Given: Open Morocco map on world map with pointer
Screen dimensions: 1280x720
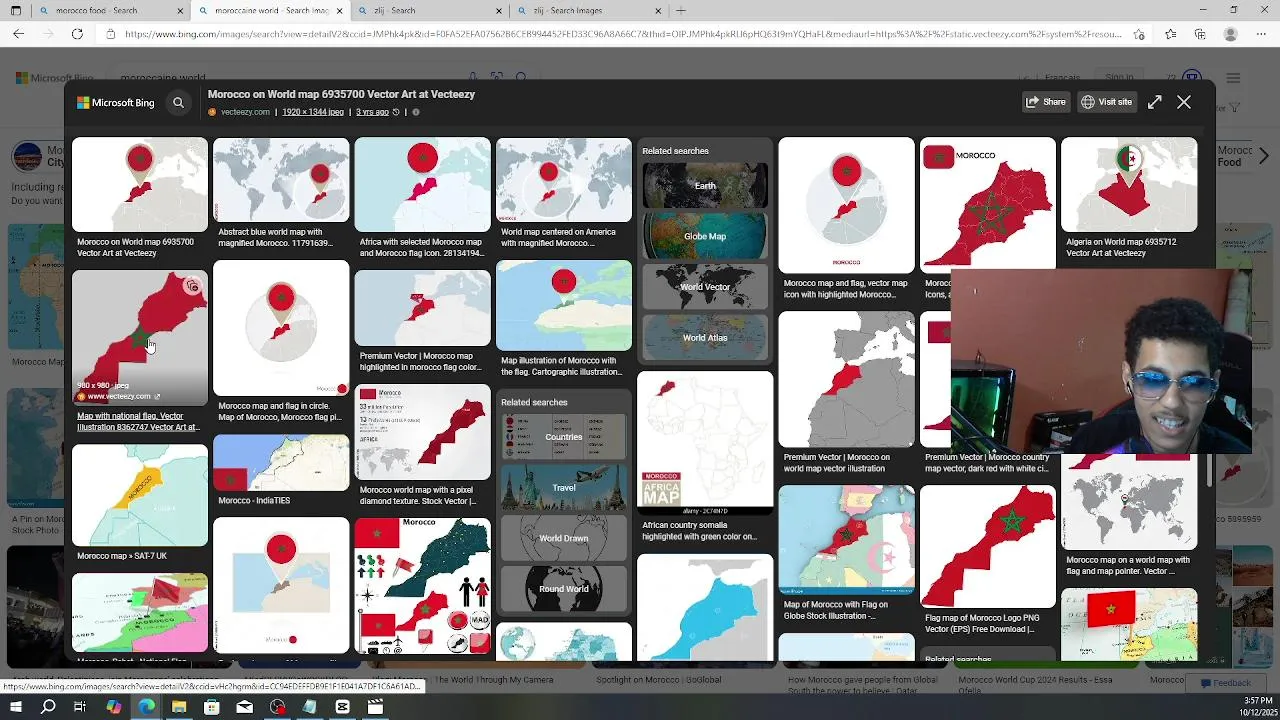Looking at the screenshot, I should coord(1129,502).
